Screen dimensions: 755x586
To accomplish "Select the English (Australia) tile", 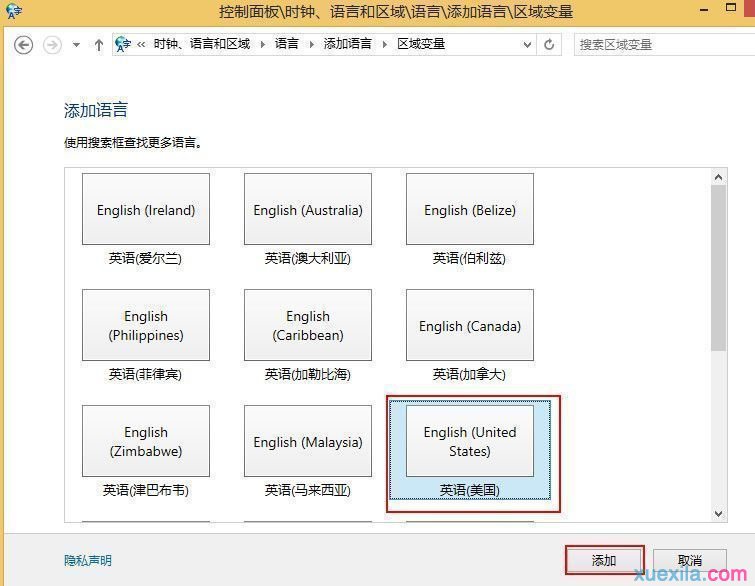I will [x=308, y=209].
